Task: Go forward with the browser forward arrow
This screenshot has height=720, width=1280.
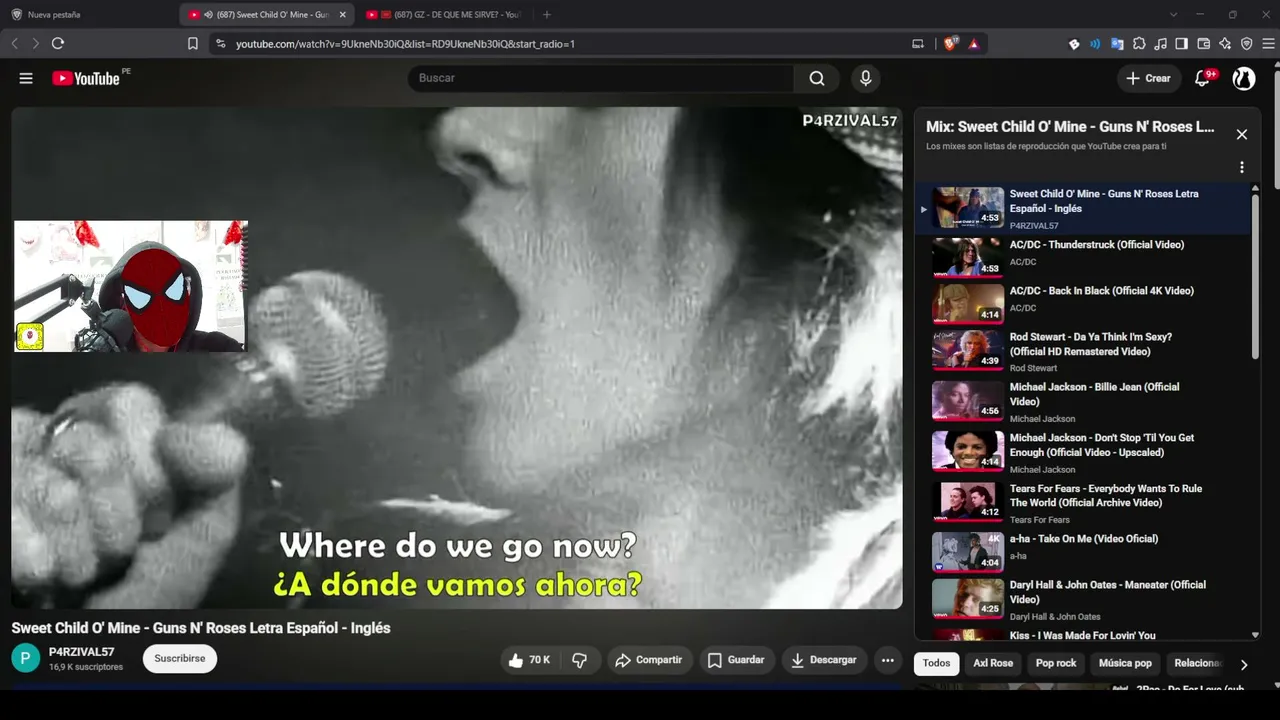Action: point(36,43)
